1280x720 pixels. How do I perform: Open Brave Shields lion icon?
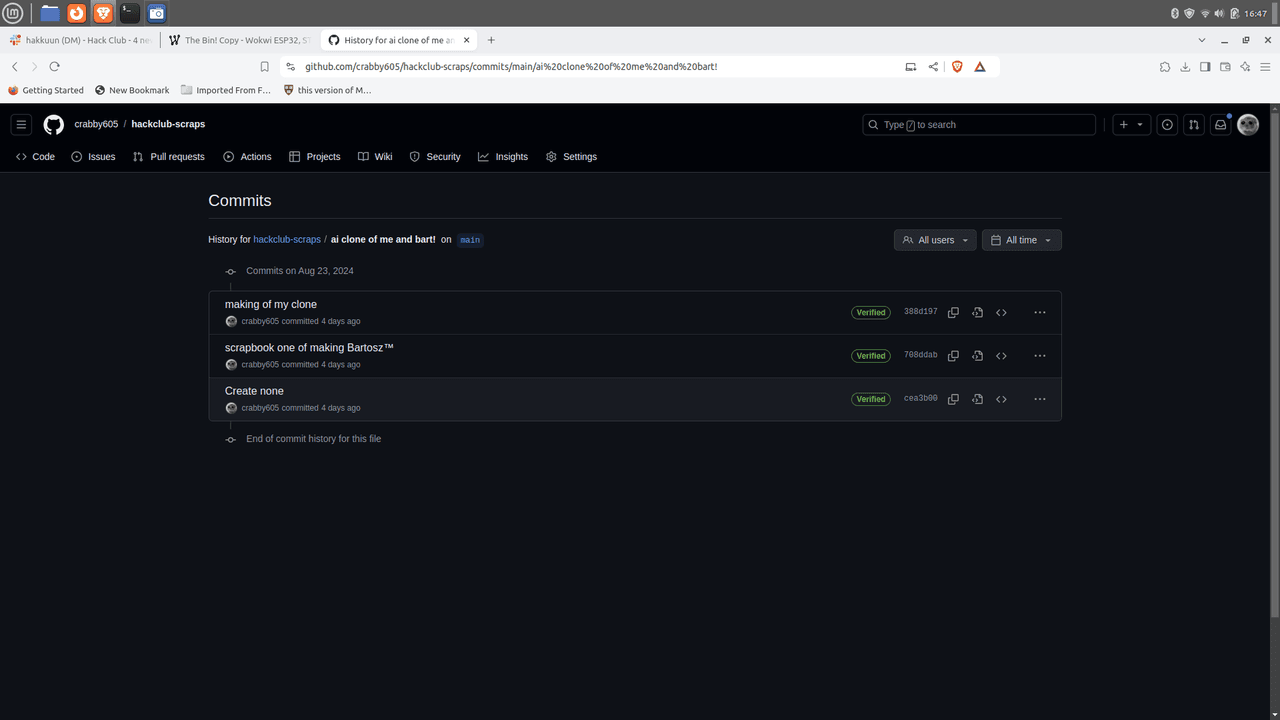click(x=957, y=67)
